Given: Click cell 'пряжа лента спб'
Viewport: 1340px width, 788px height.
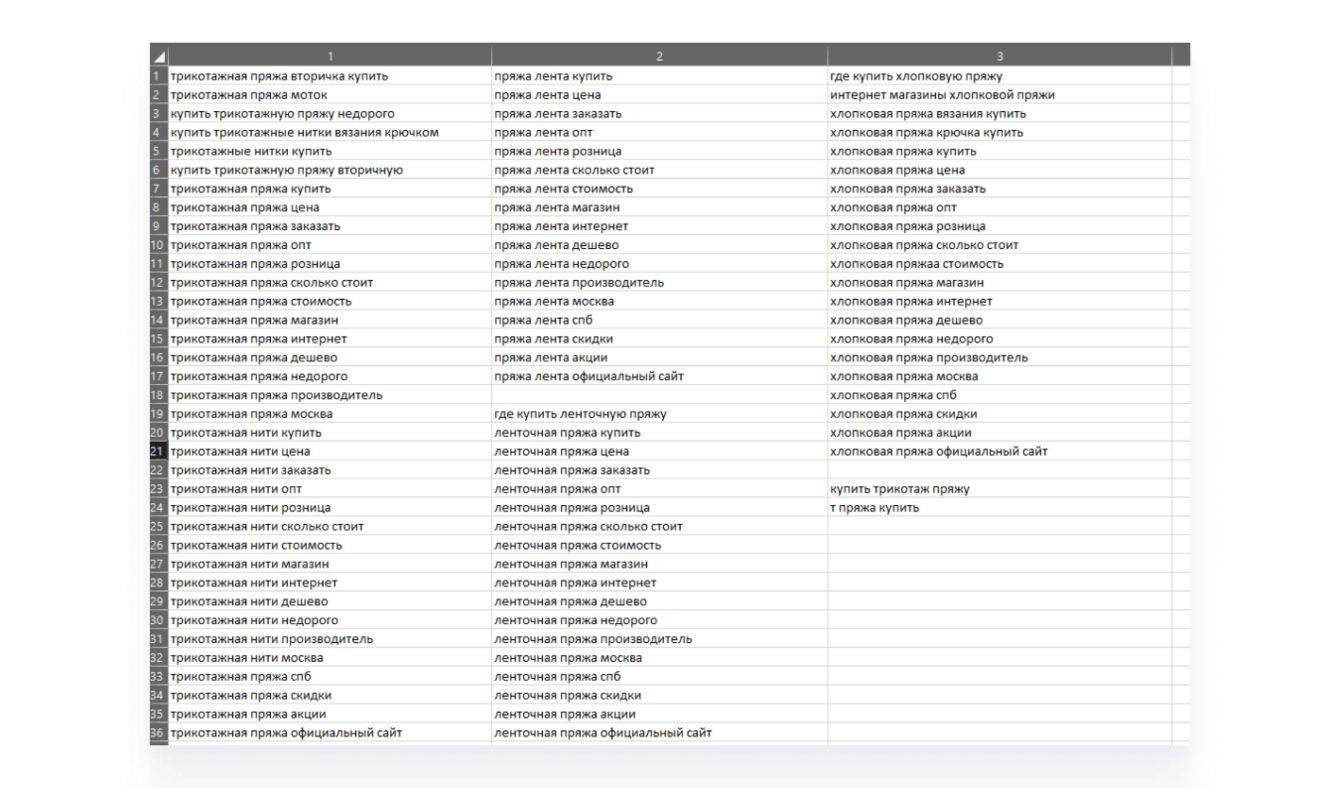Looking at the screenshot, I should point(659,320).
